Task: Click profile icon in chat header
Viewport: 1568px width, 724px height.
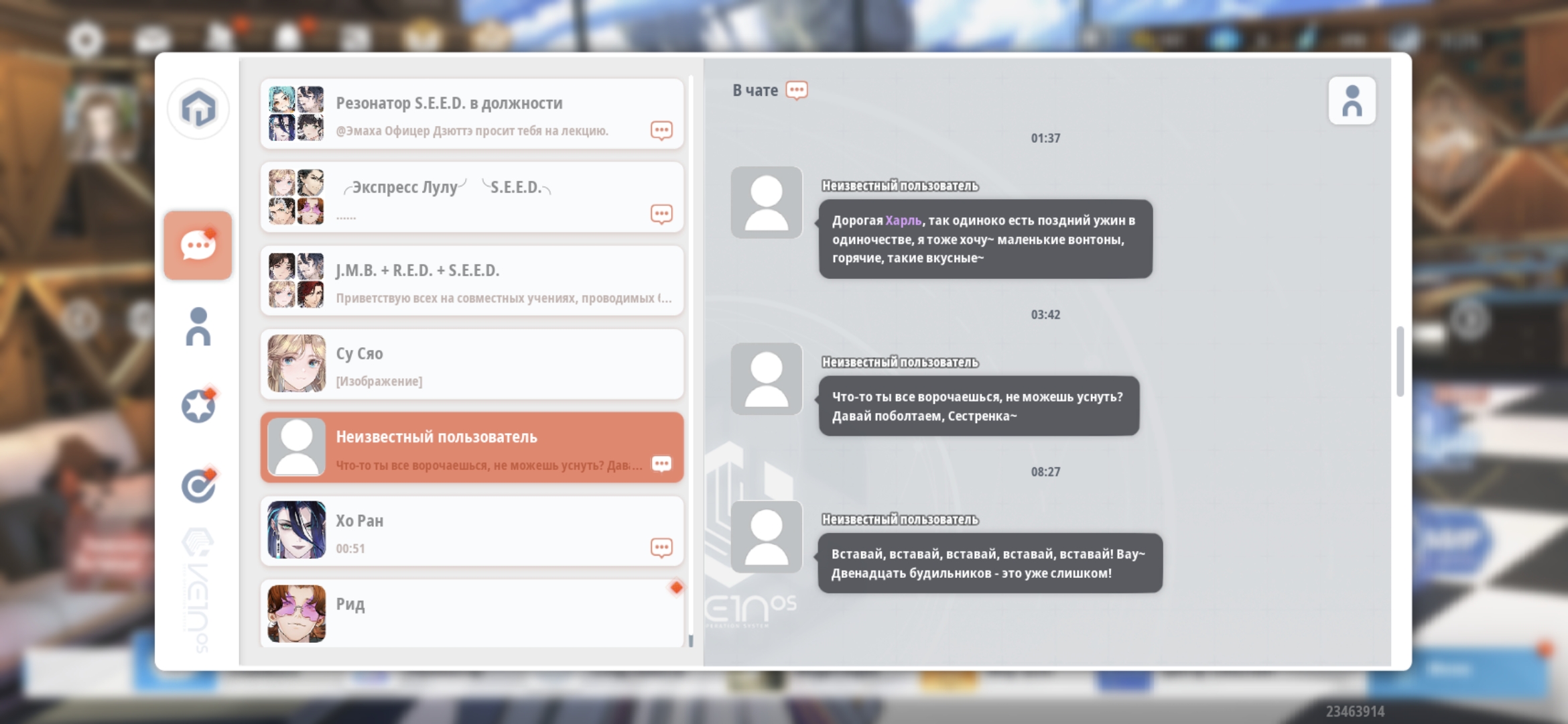Action: (x=1352, y=101)
